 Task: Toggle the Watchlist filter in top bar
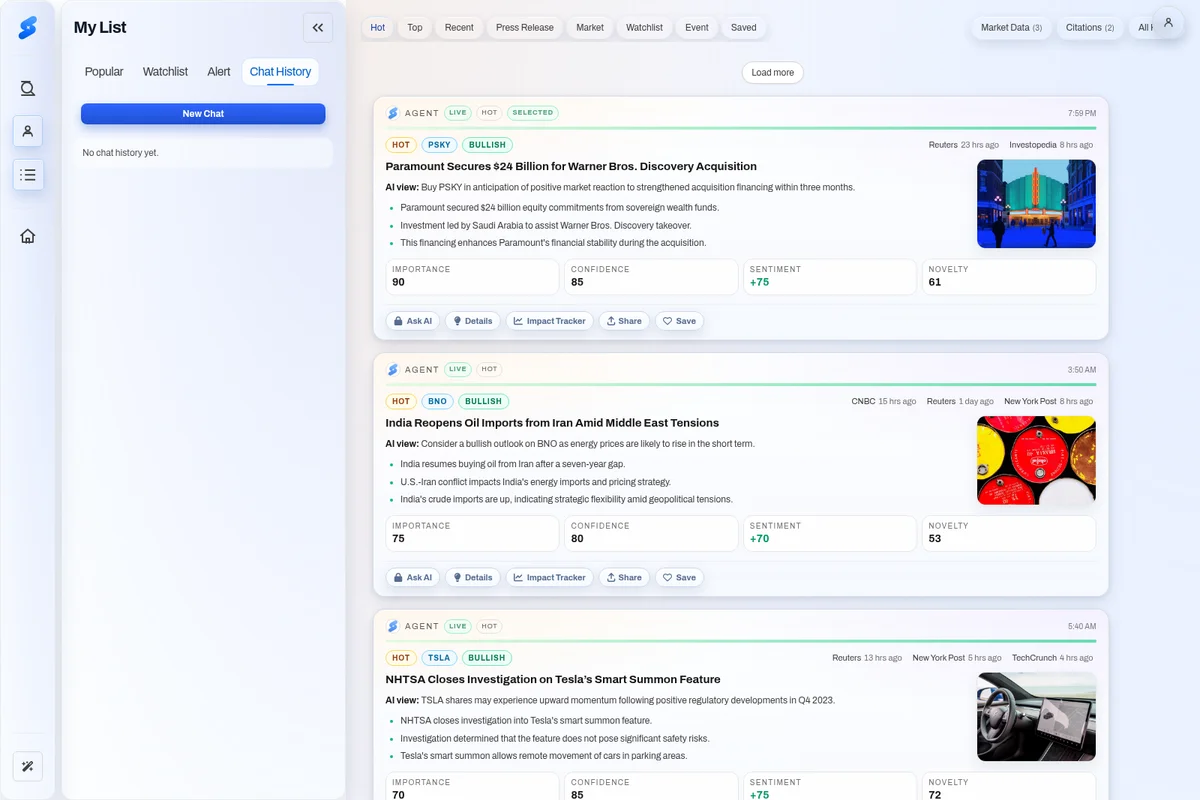pos(644,27)
